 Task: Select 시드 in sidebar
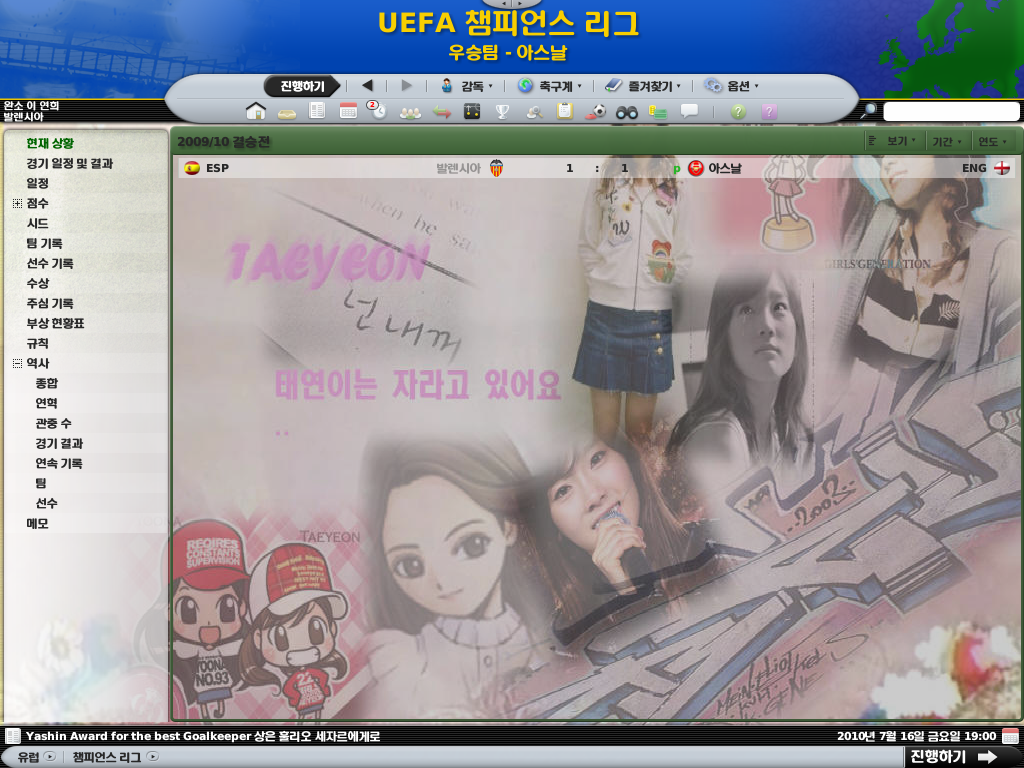point(37,223)
